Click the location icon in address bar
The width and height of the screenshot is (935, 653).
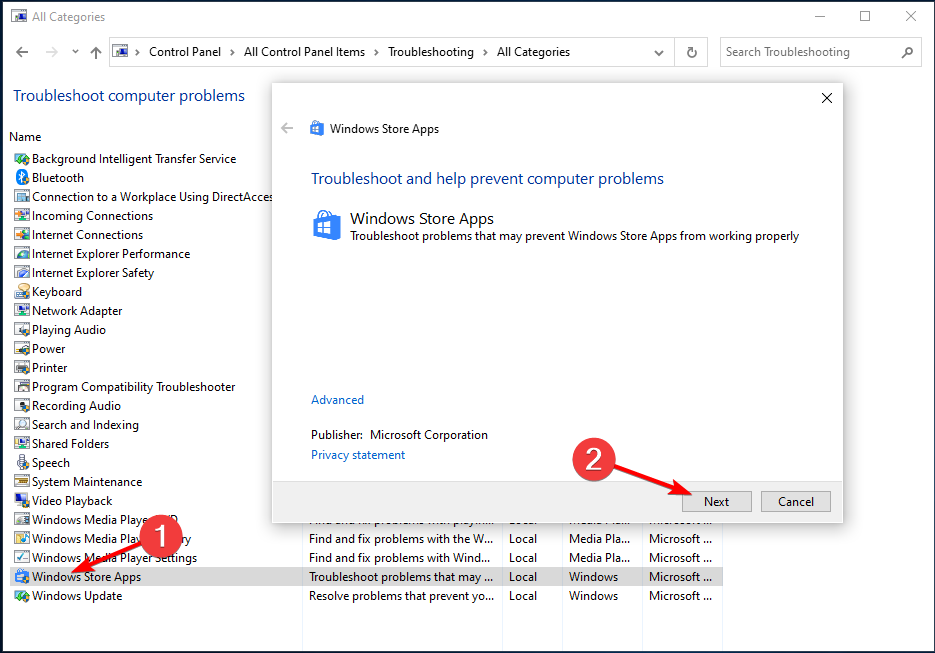[120, 52]
